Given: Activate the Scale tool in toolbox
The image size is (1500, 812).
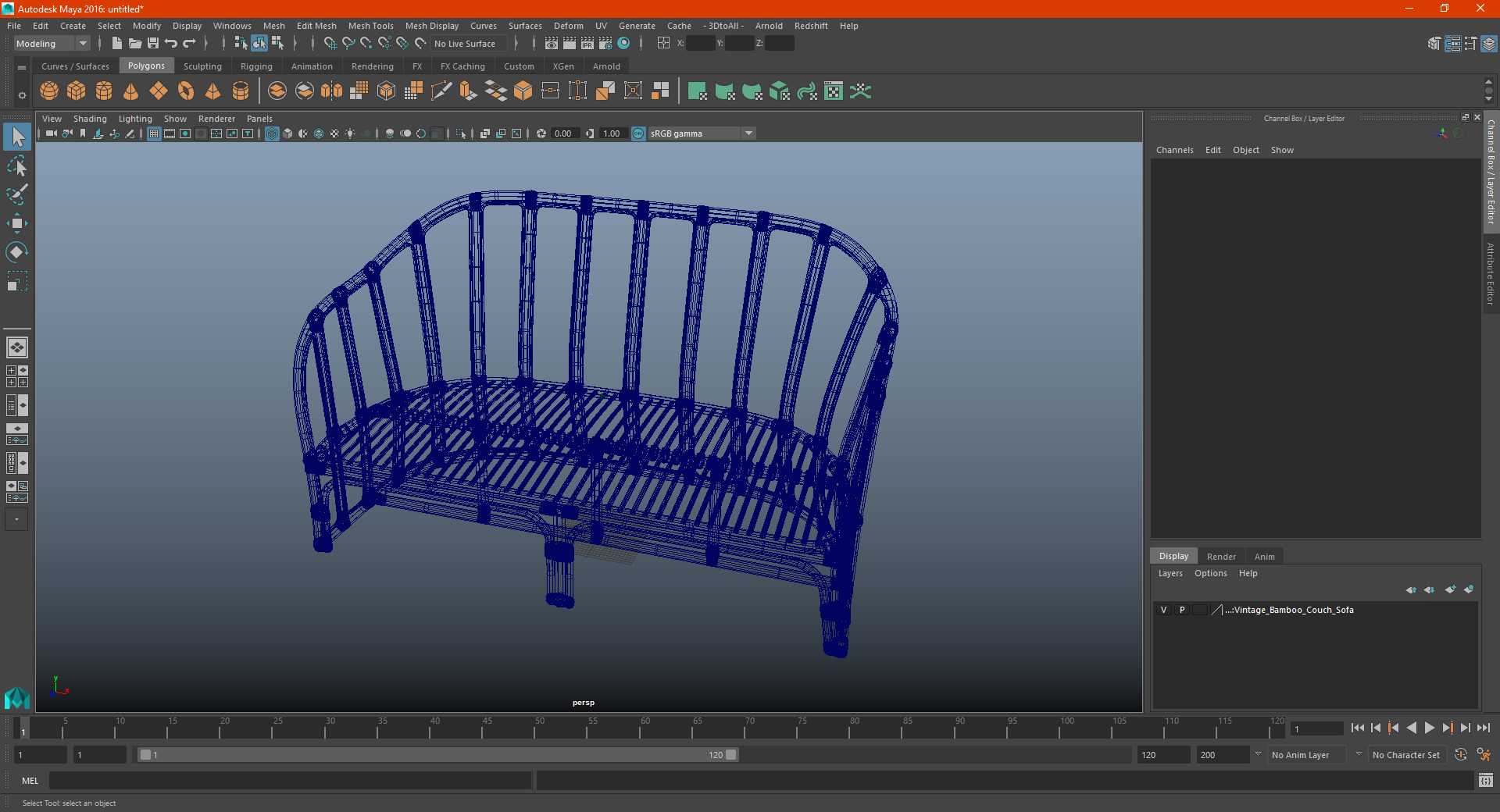Looking at the screenshot, I should 17,281.
